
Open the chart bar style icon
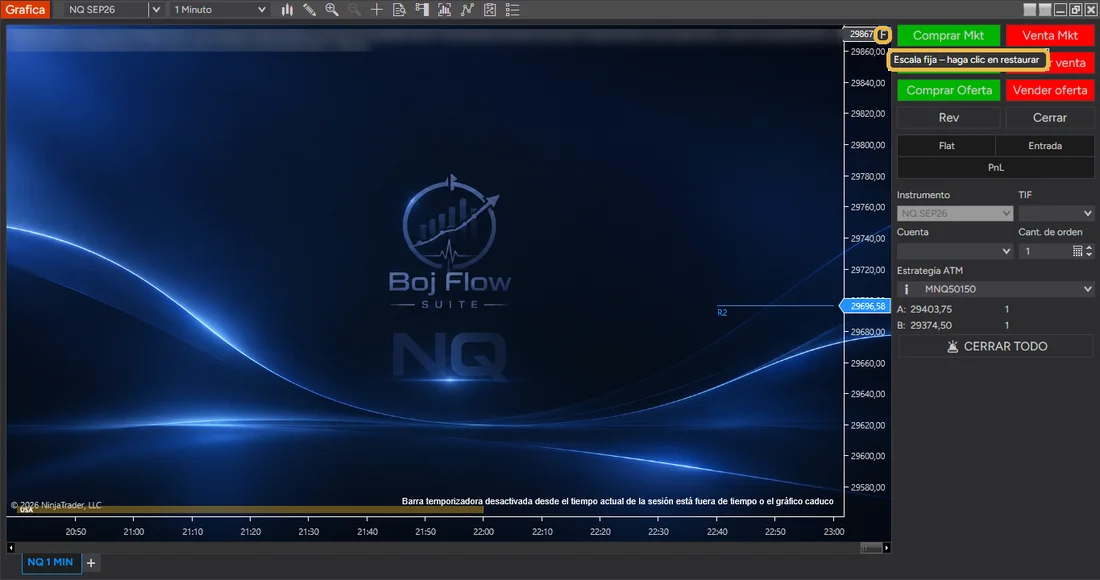(287, 10)
